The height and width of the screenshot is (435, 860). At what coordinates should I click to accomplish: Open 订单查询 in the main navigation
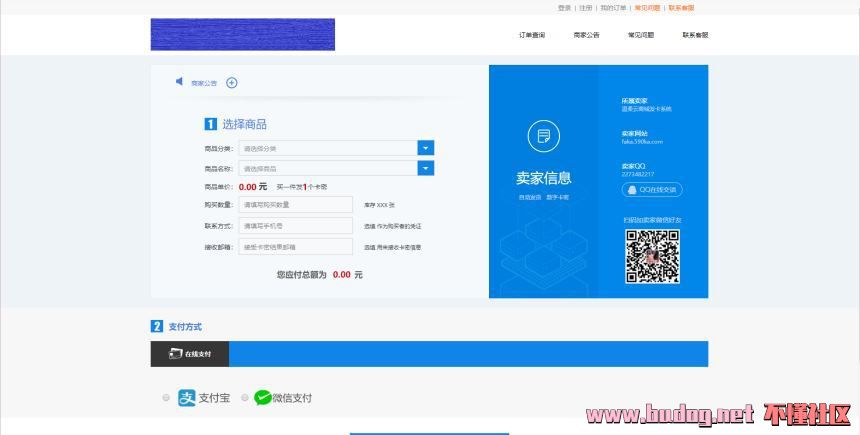tap(532, 35)
